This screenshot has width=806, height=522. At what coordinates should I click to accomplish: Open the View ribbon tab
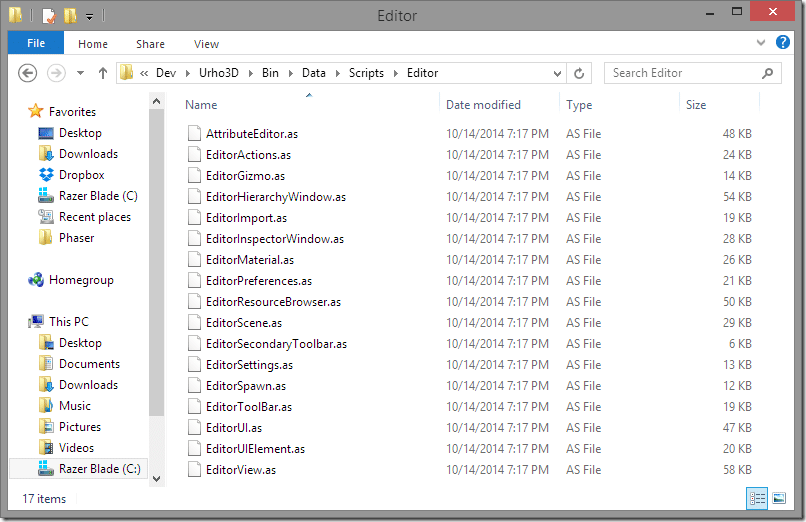tap(206, 44)
